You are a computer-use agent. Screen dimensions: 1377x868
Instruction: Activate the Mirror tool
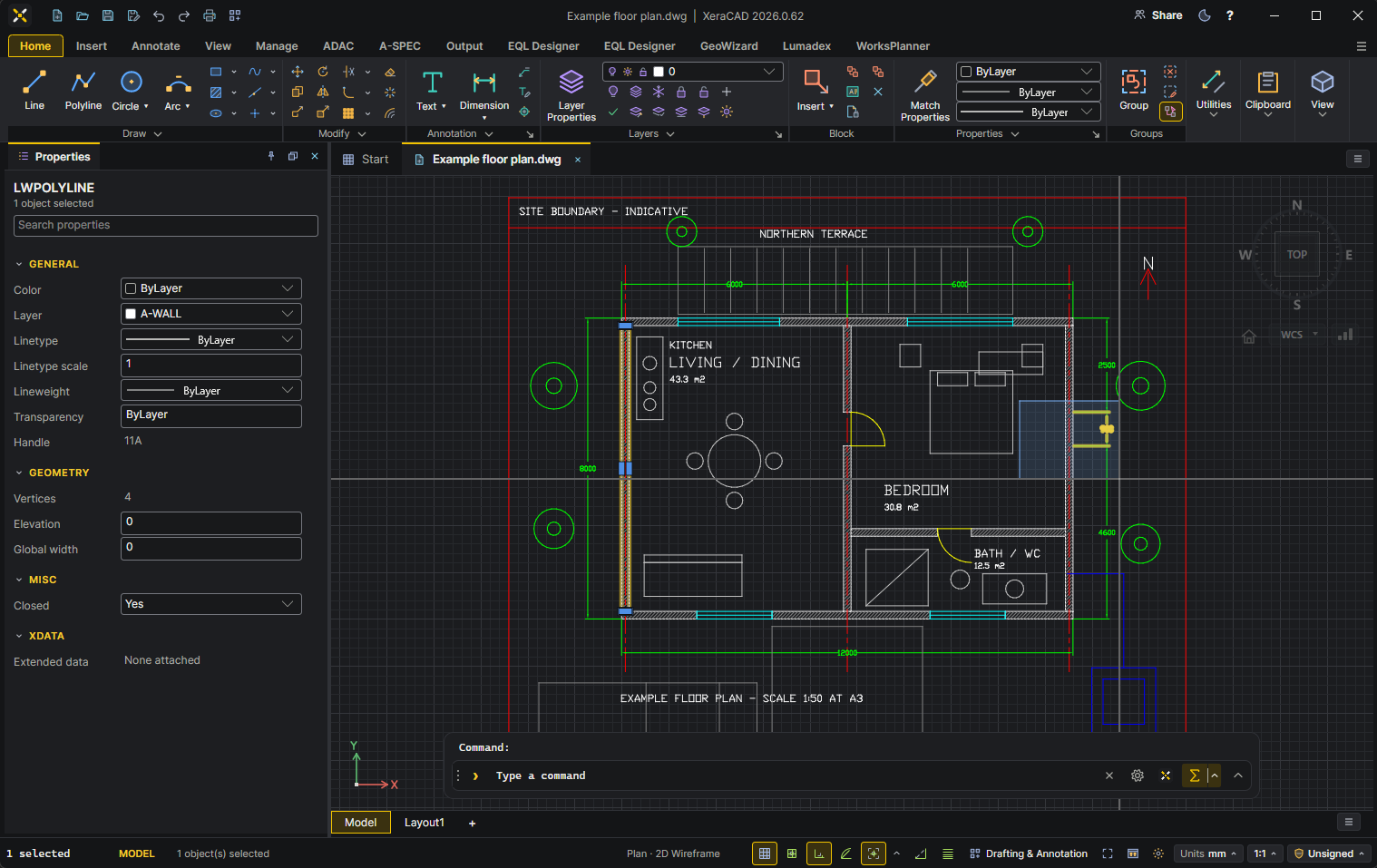coord(323,92)
